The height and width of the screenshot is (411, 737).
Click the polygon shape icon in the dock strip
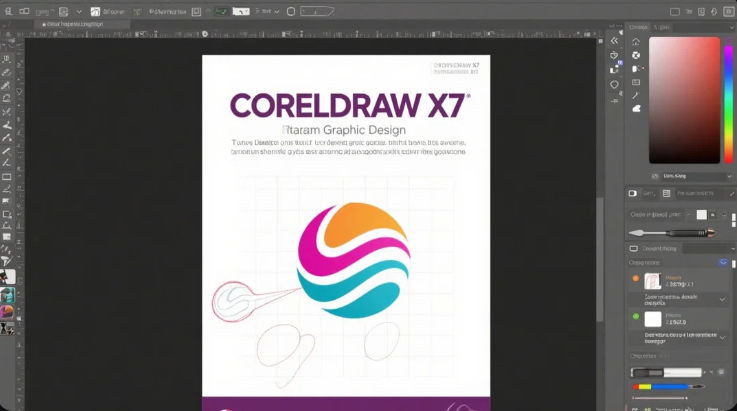614,85
